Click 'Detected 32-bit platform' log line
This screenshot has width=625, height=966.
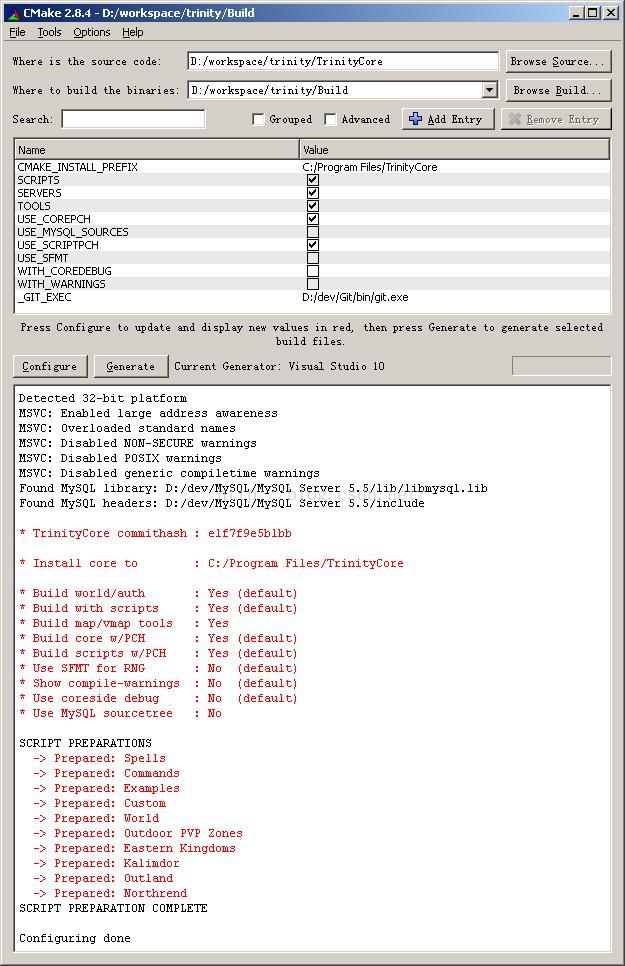(x=103, y=398)
